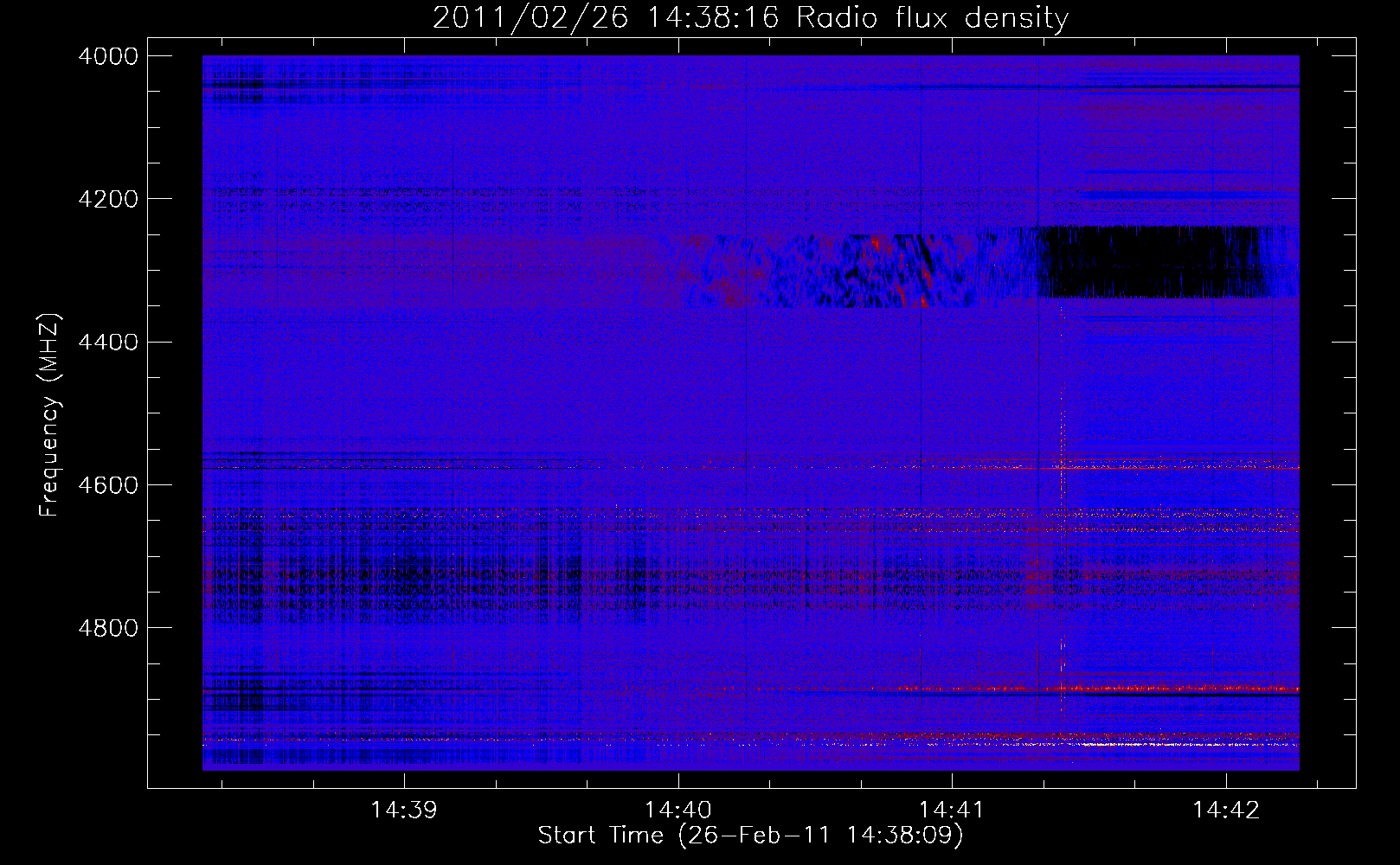This screenshot has width=1400, height=865.
Task: Click the Frequency (MHZ) axis title
Action: click(49, 414)
